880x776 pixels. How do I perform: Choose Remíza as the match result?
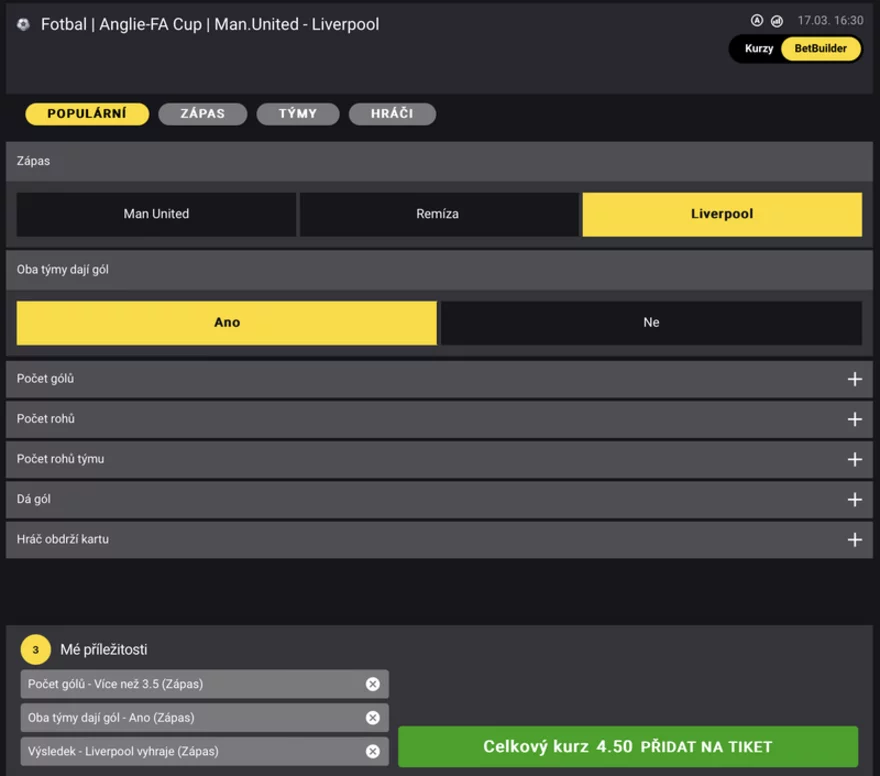(438, 214)
